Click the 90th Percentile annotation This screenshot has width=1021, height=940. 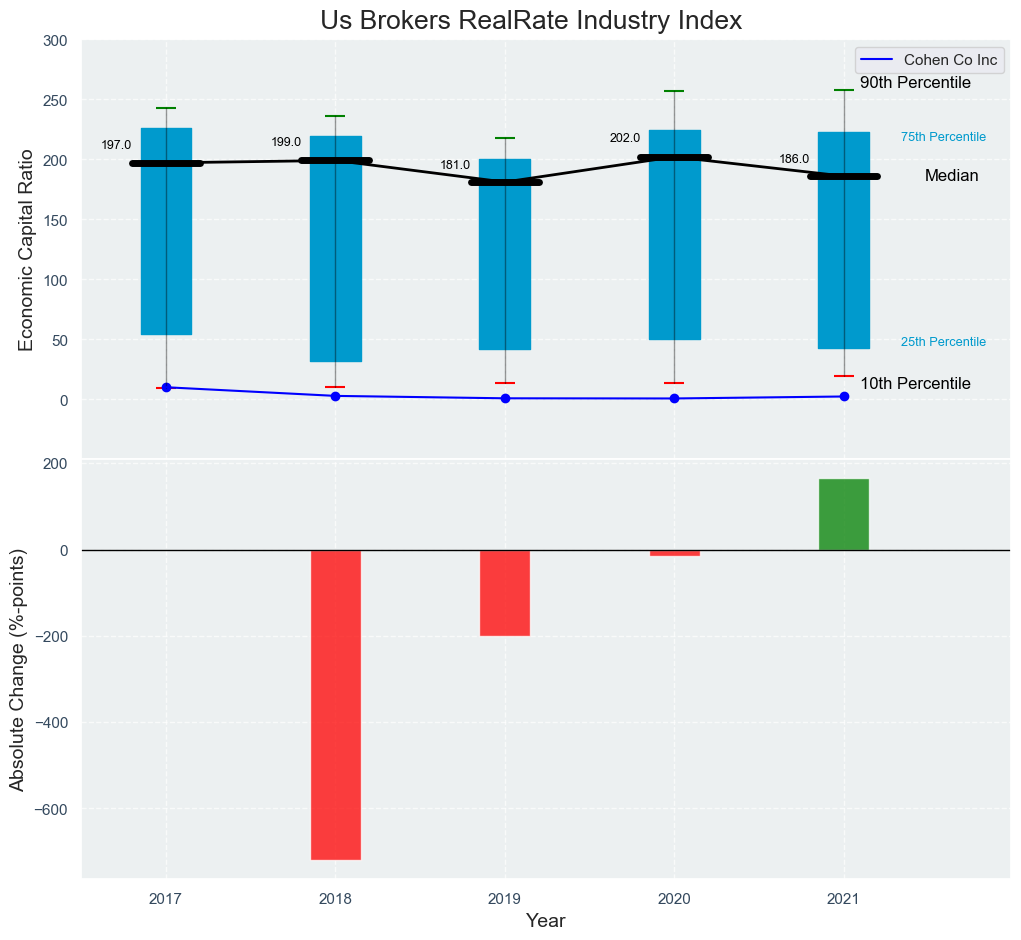point(915,83)
